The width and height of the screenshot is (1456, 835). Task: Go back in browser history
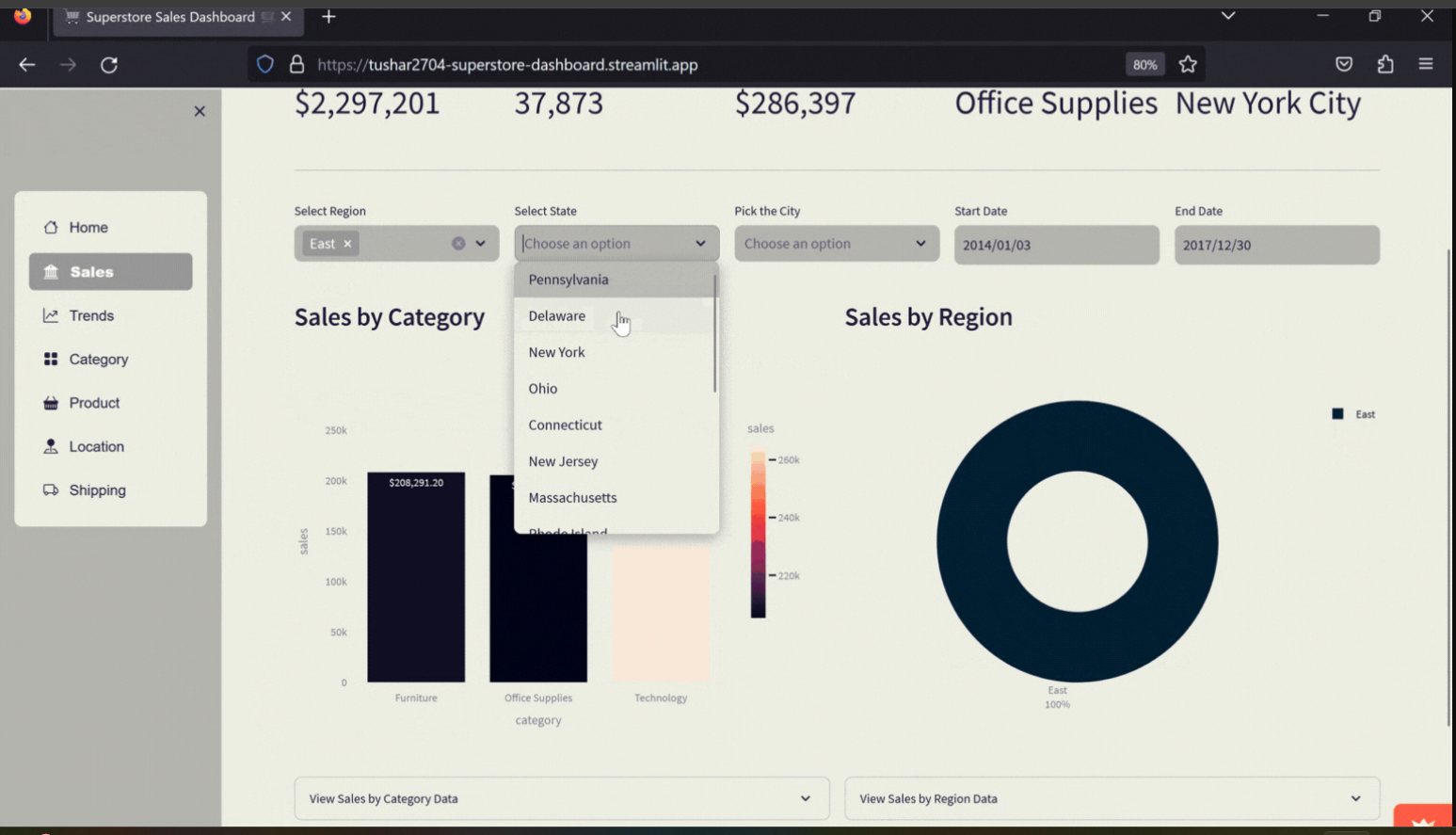[x=27, y=65]
